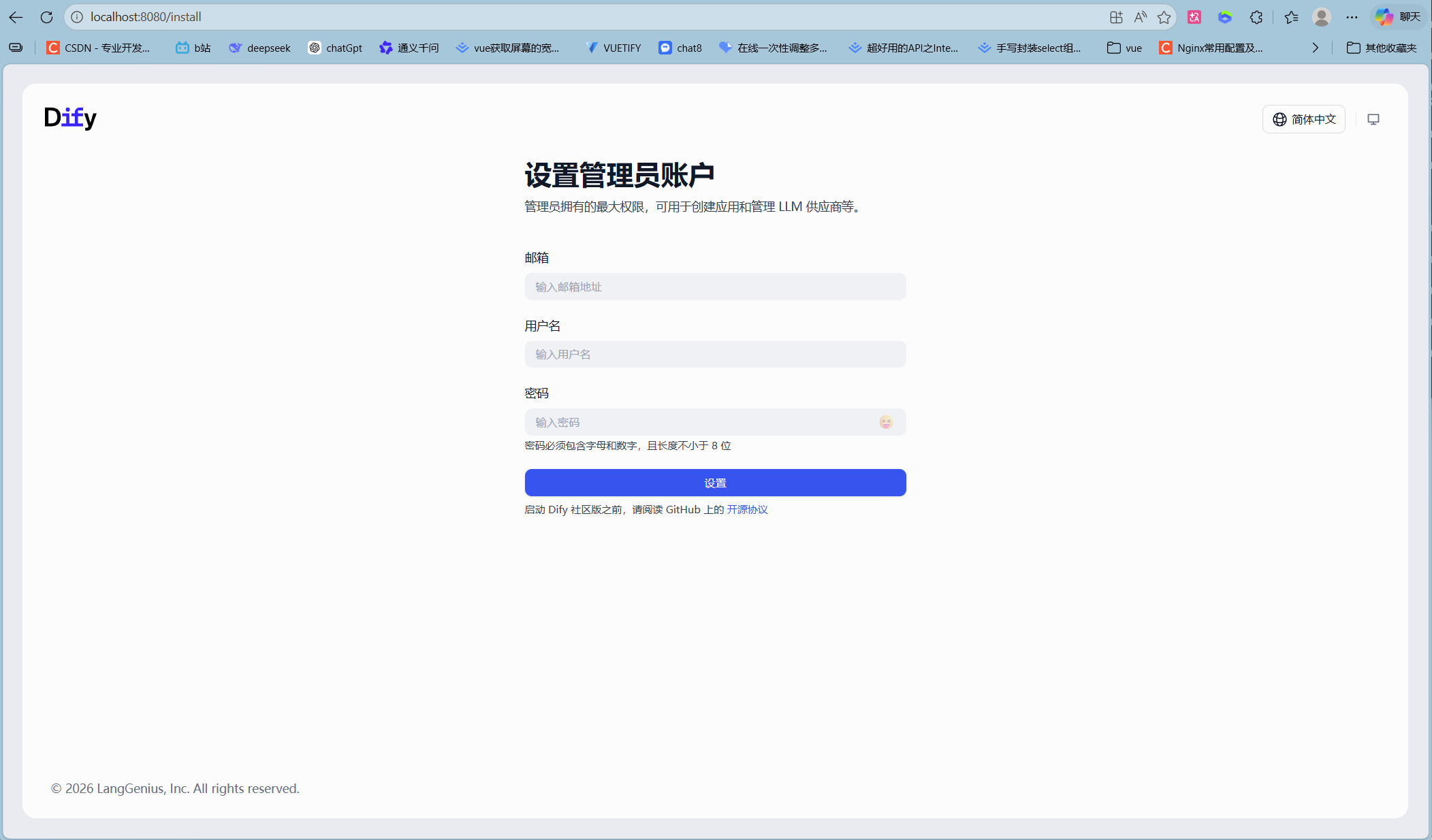
Task: Click the browser back arrow
Action: click(x=16, y=17)
